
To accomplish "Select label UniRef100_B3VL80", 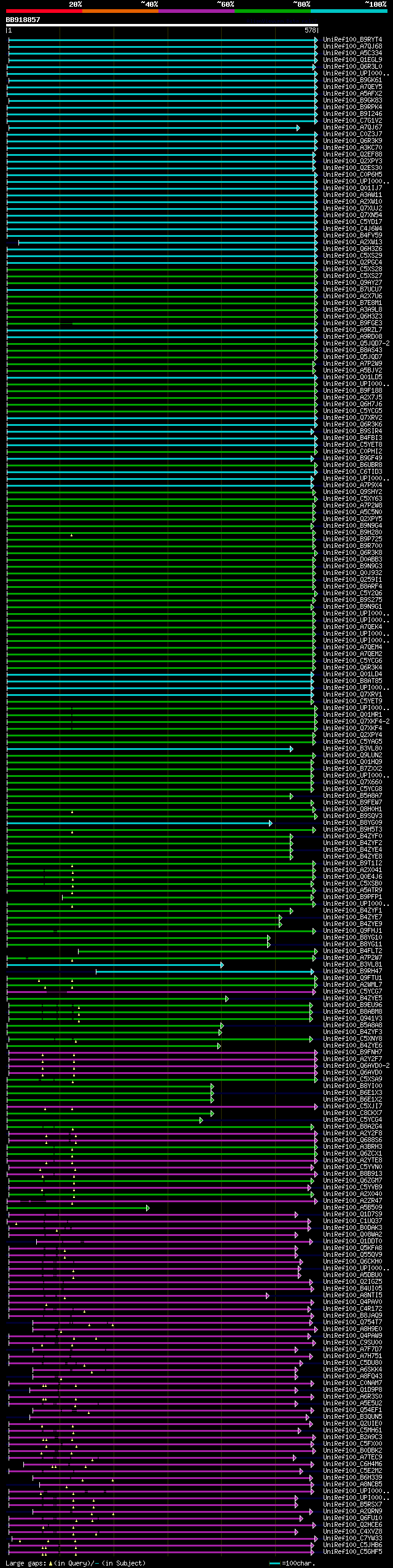I will click(352, 749).
